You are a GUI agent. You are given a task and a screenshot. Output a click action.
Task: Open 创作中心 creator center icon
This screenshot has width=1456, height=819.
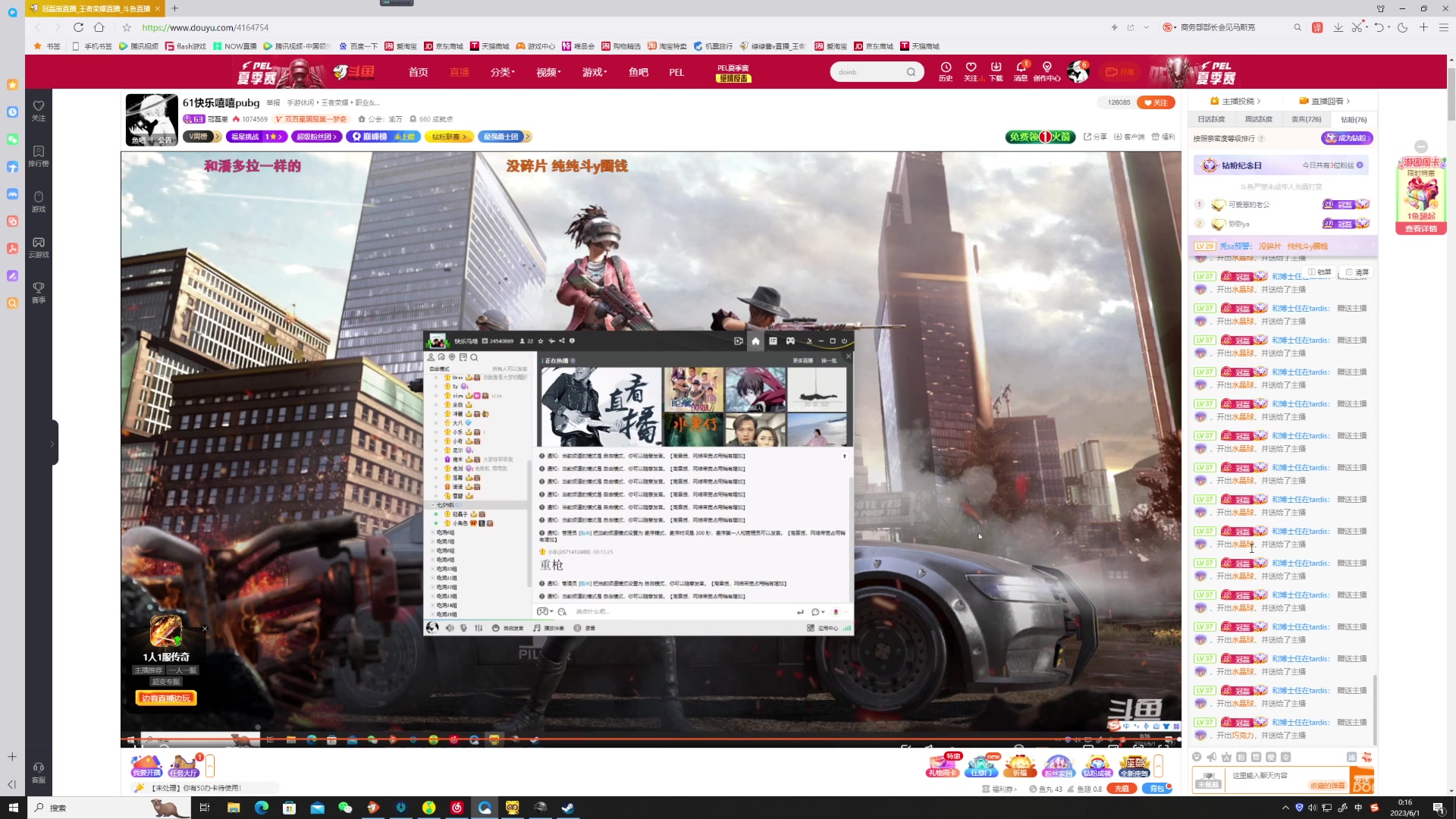[x=1047, y=71]
